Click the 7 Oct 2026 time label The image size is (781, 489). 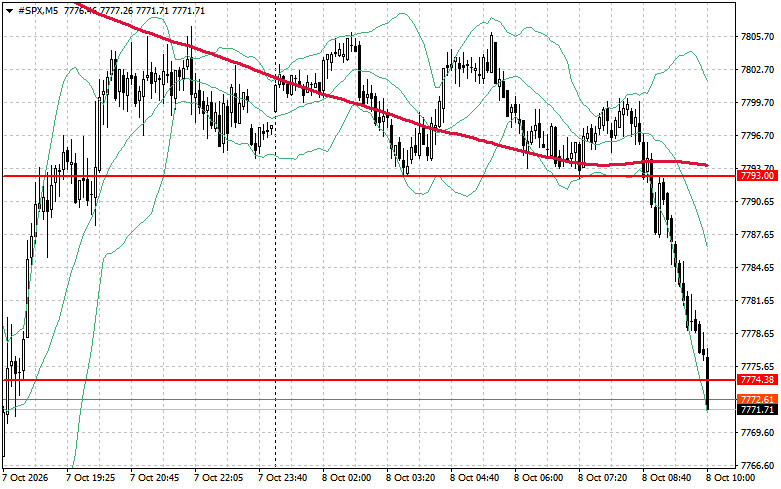point(25,478)
